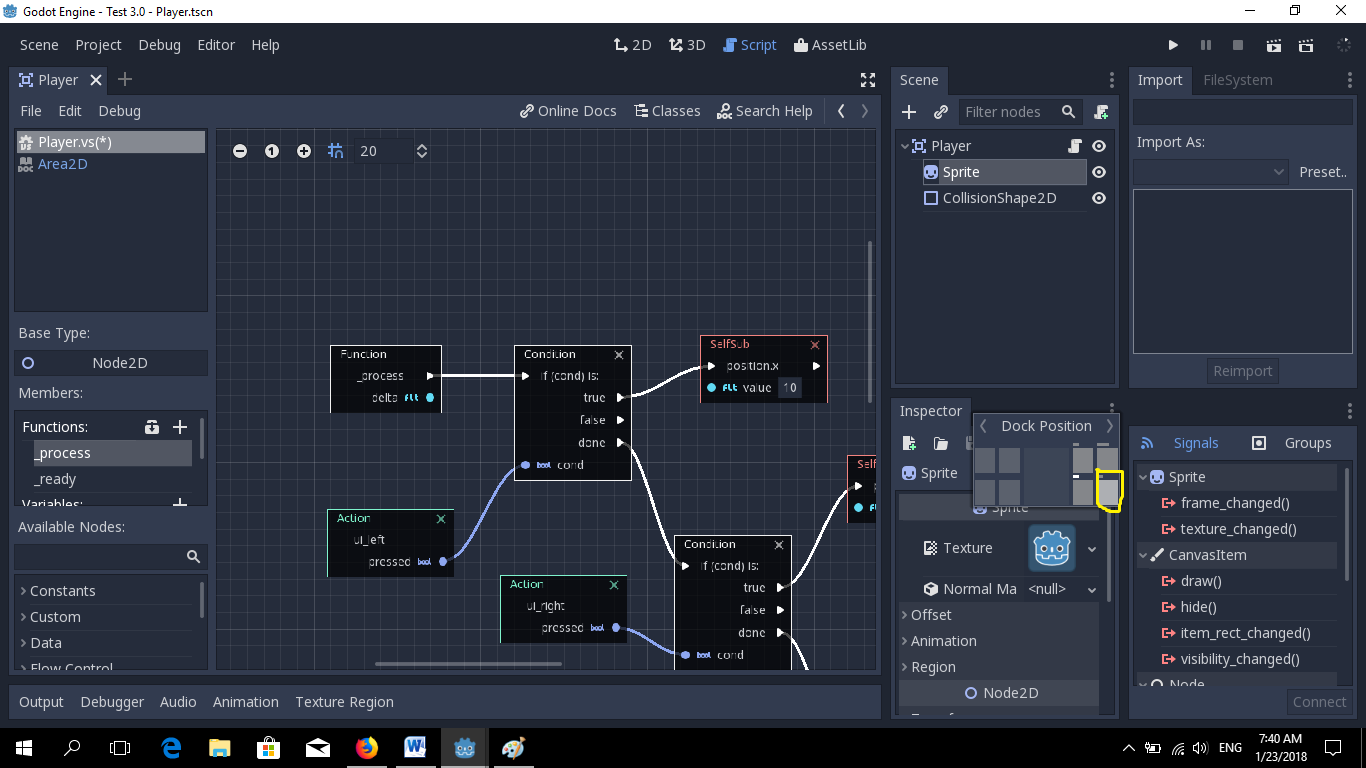Open the Normal Map null dropdown
The width and height of the screenshot is (1366, 768).
[1092, 589]
